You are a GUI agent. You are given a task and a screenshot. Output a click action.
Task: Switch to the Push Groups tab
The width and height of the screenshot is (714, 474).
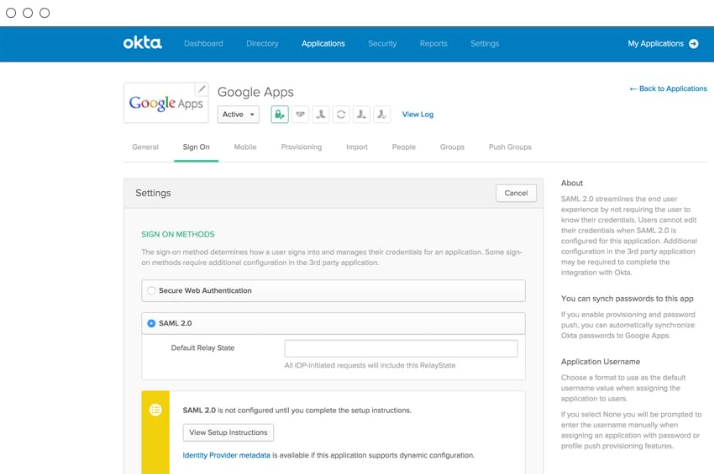pos(510,147)
